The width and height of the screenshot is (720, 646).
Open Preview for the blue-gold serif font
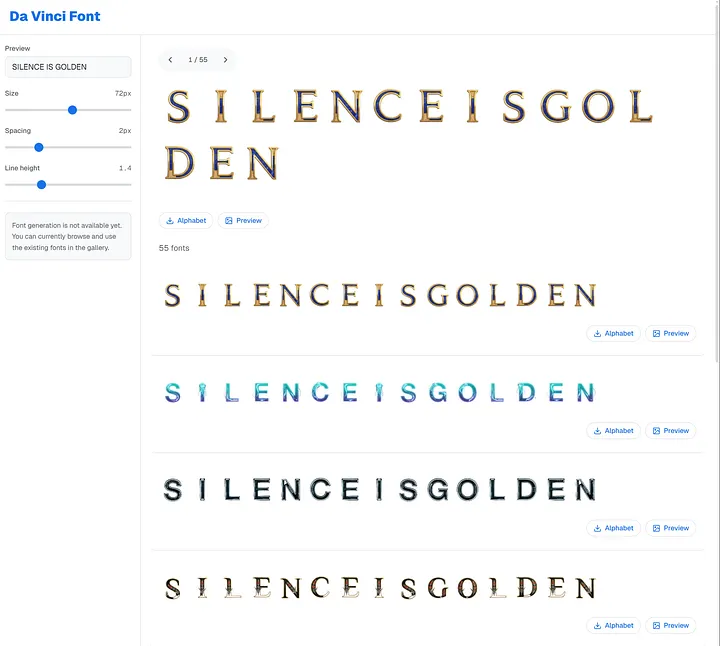pos(670,333)
